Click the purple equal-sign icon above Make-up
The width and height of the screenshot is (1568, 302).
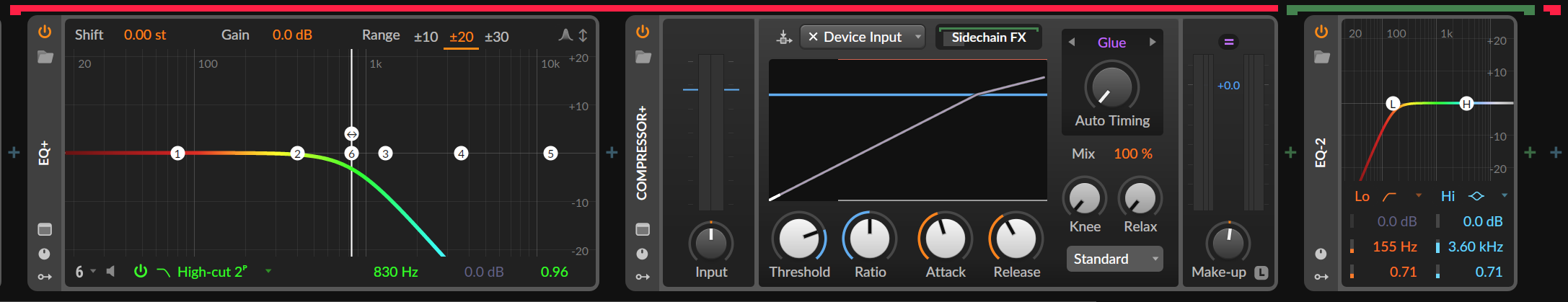pyautogui.click(x=1228, y=42)
